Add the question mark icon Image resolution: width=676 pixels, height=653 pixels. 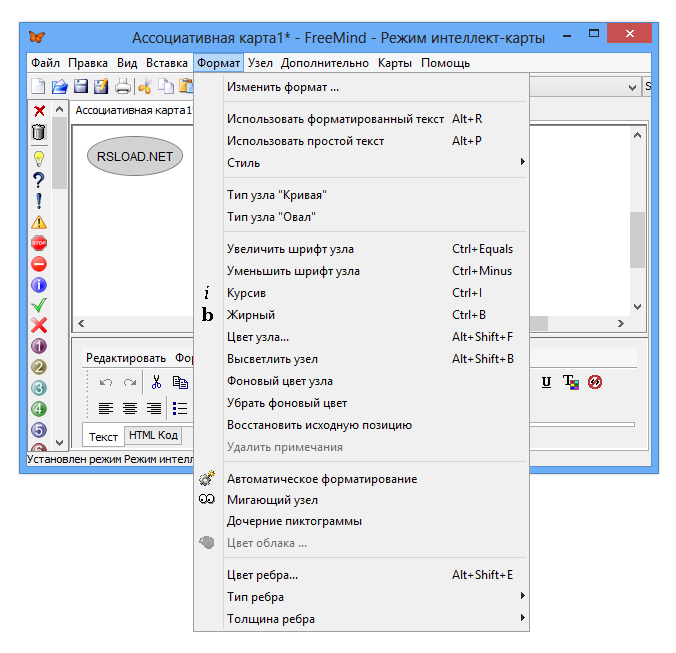point(39,180)
